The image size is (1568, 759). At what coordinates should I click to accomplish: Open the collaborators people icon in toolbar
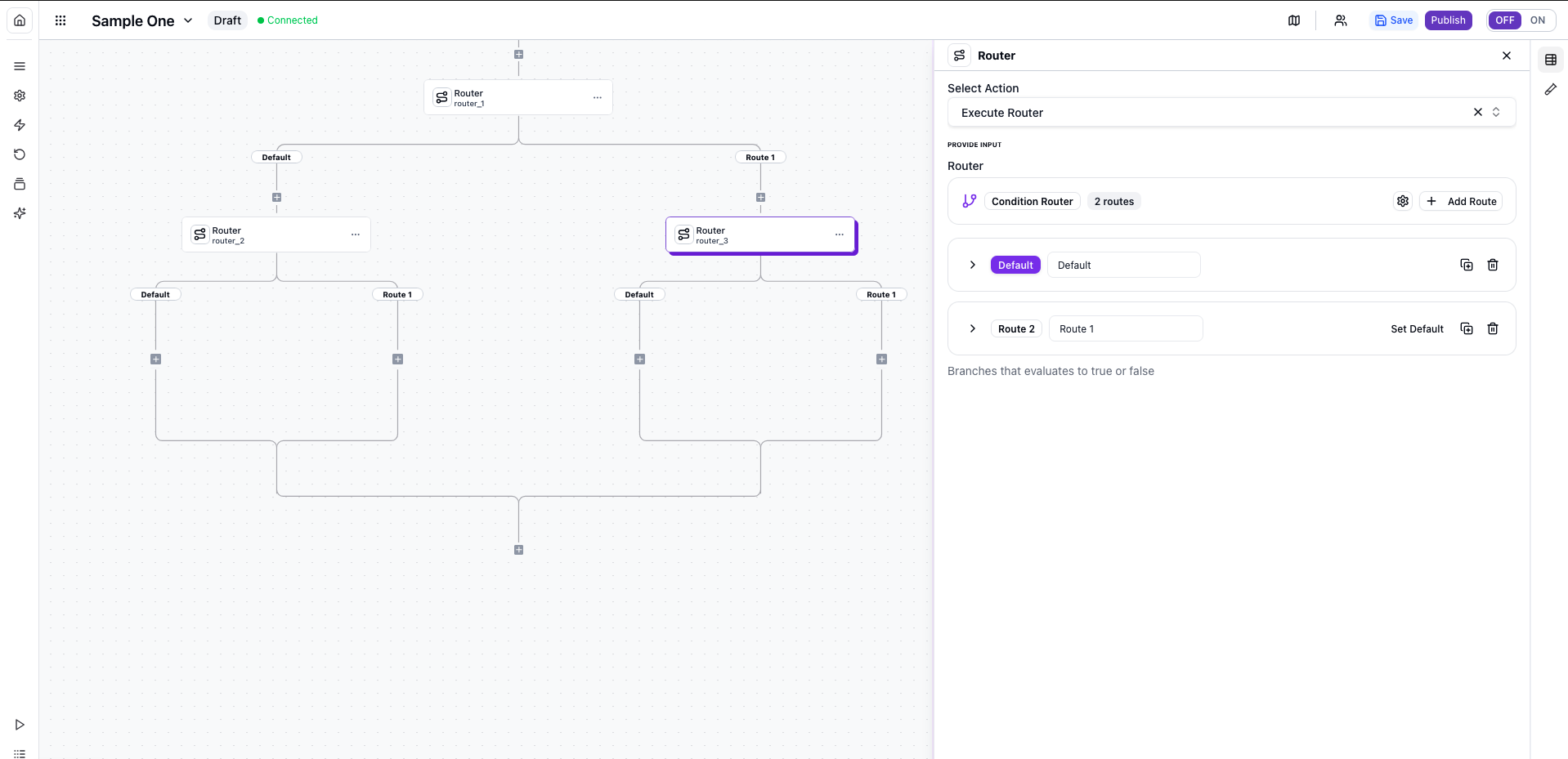tap(1340, 20)
